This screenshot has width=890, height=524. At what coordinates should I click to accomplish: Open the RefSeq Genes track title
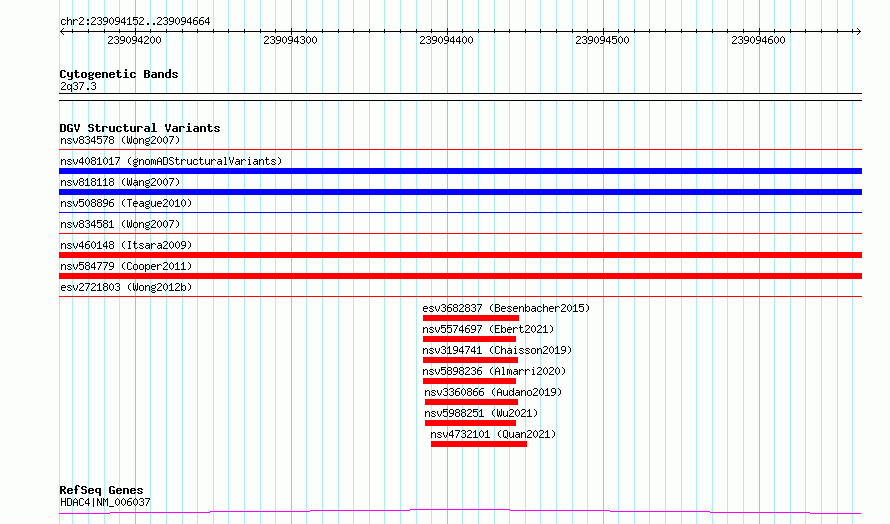point(101,490)
